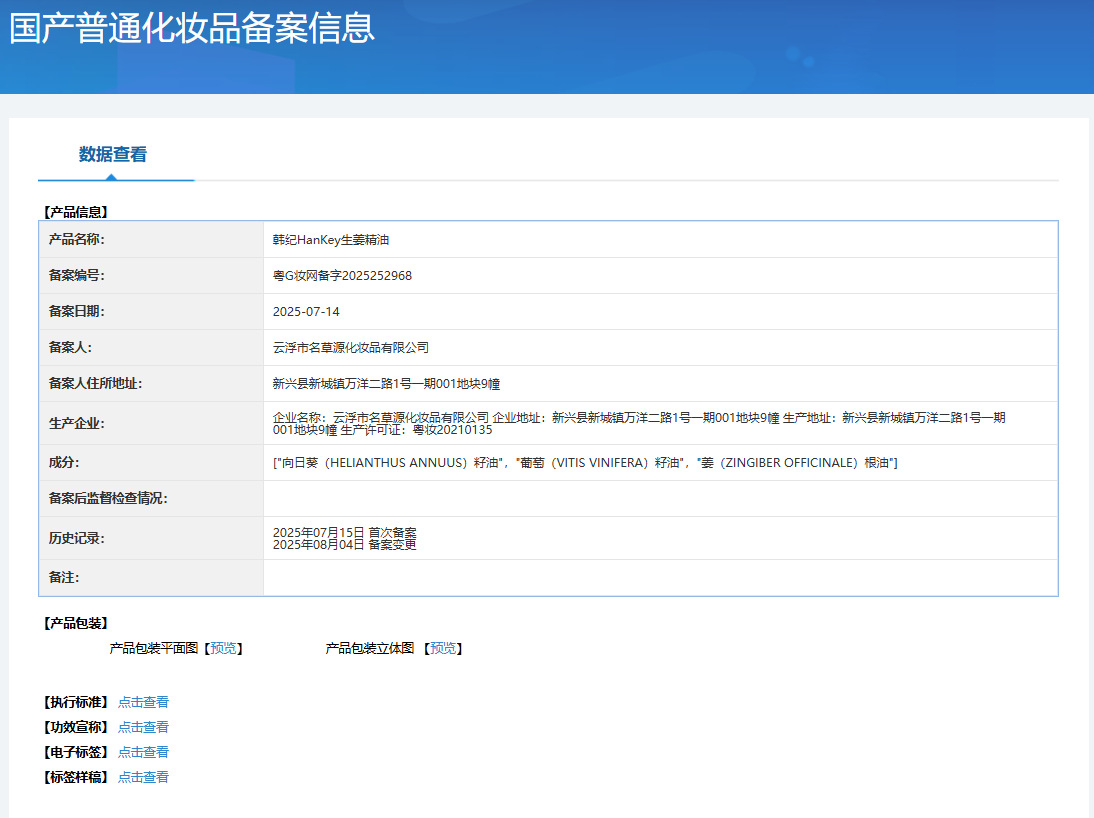Open the 标签样稿 点击查看 link
This screenshot has width=1094, height=818.
143,778
